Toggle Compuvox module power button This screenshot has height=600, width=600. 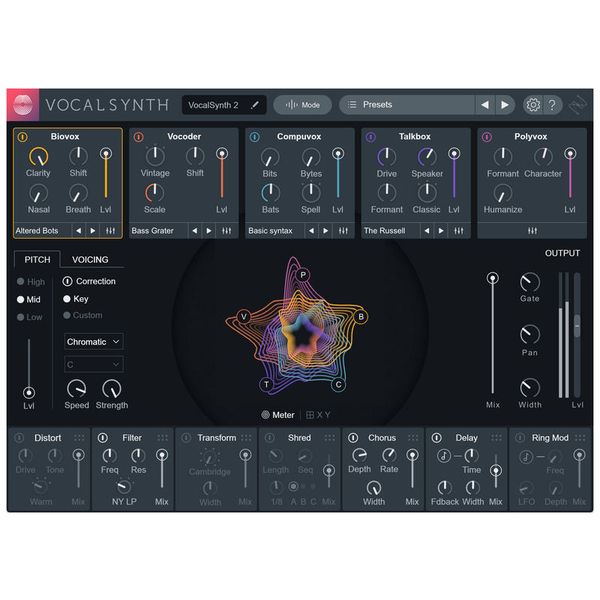254,137
